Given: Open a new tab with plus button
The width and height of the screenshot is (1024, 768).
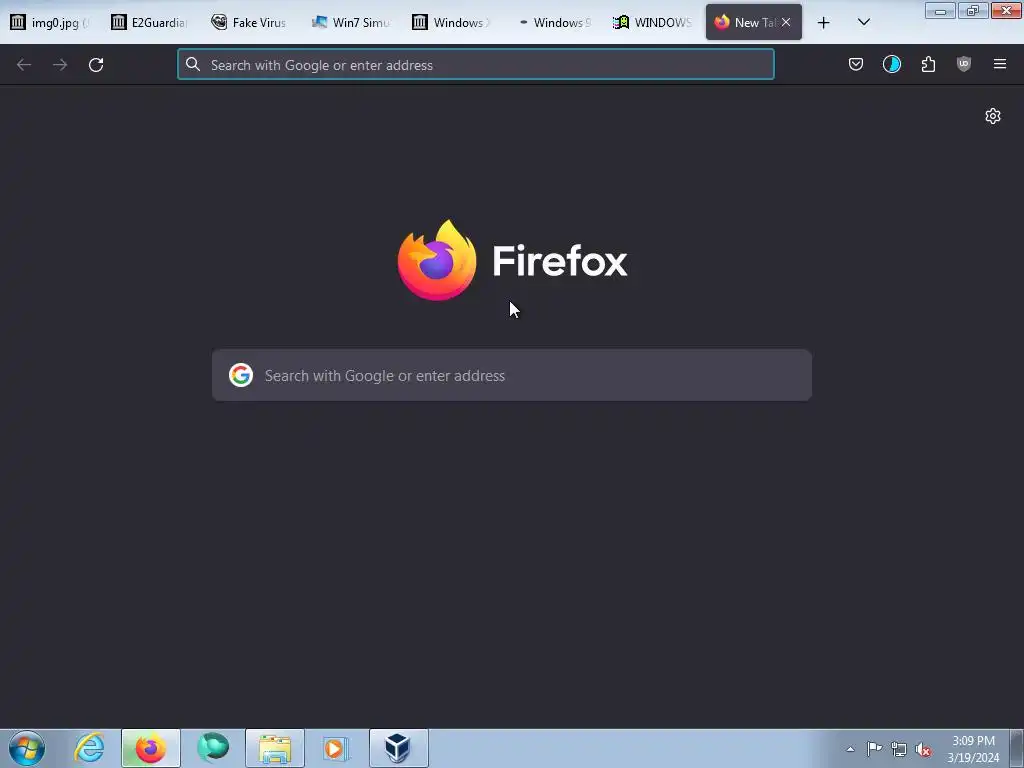Looking at the screenshot, I should 824,23.
